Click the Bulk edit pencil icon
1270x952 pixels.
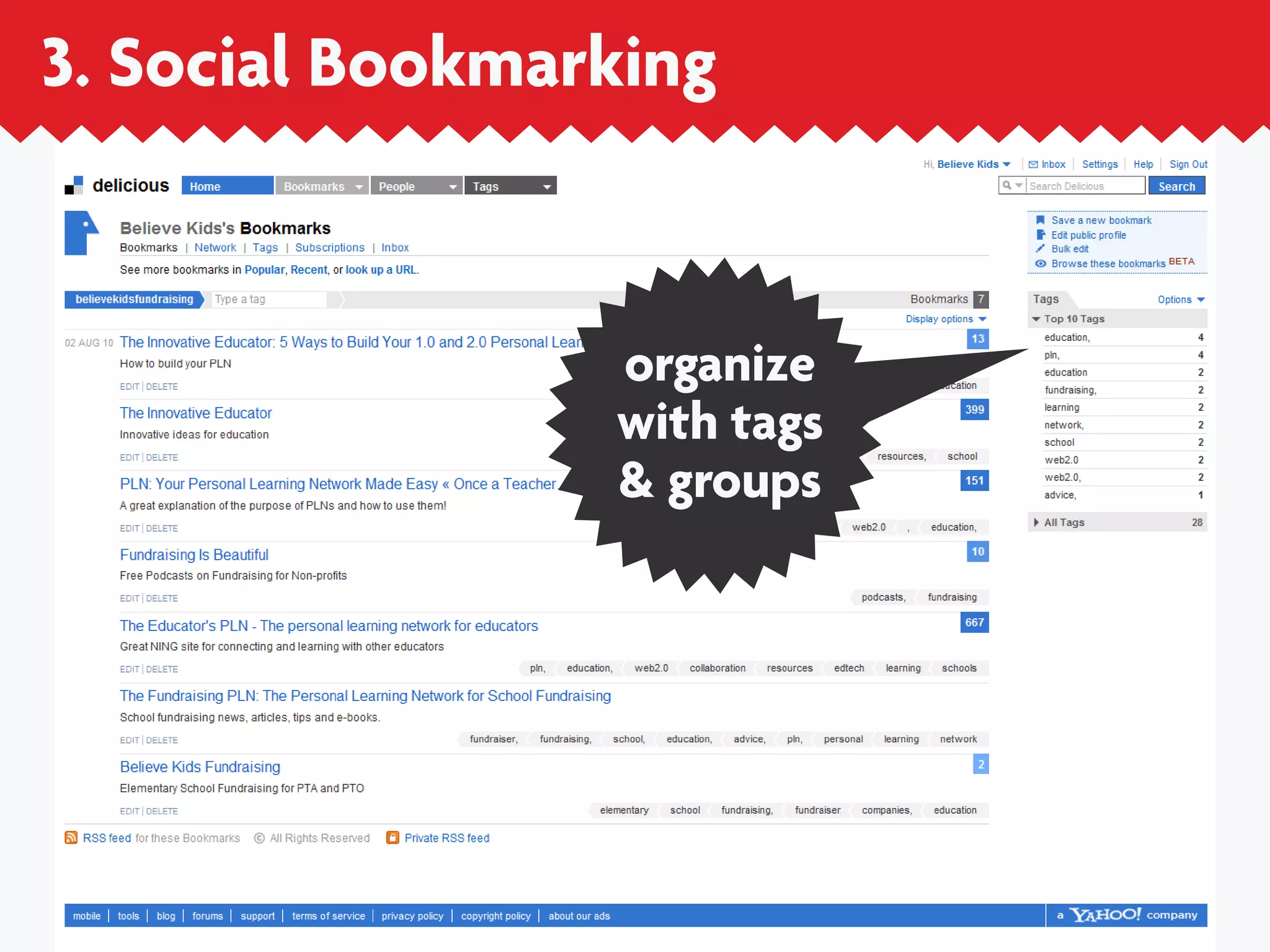1041,249
